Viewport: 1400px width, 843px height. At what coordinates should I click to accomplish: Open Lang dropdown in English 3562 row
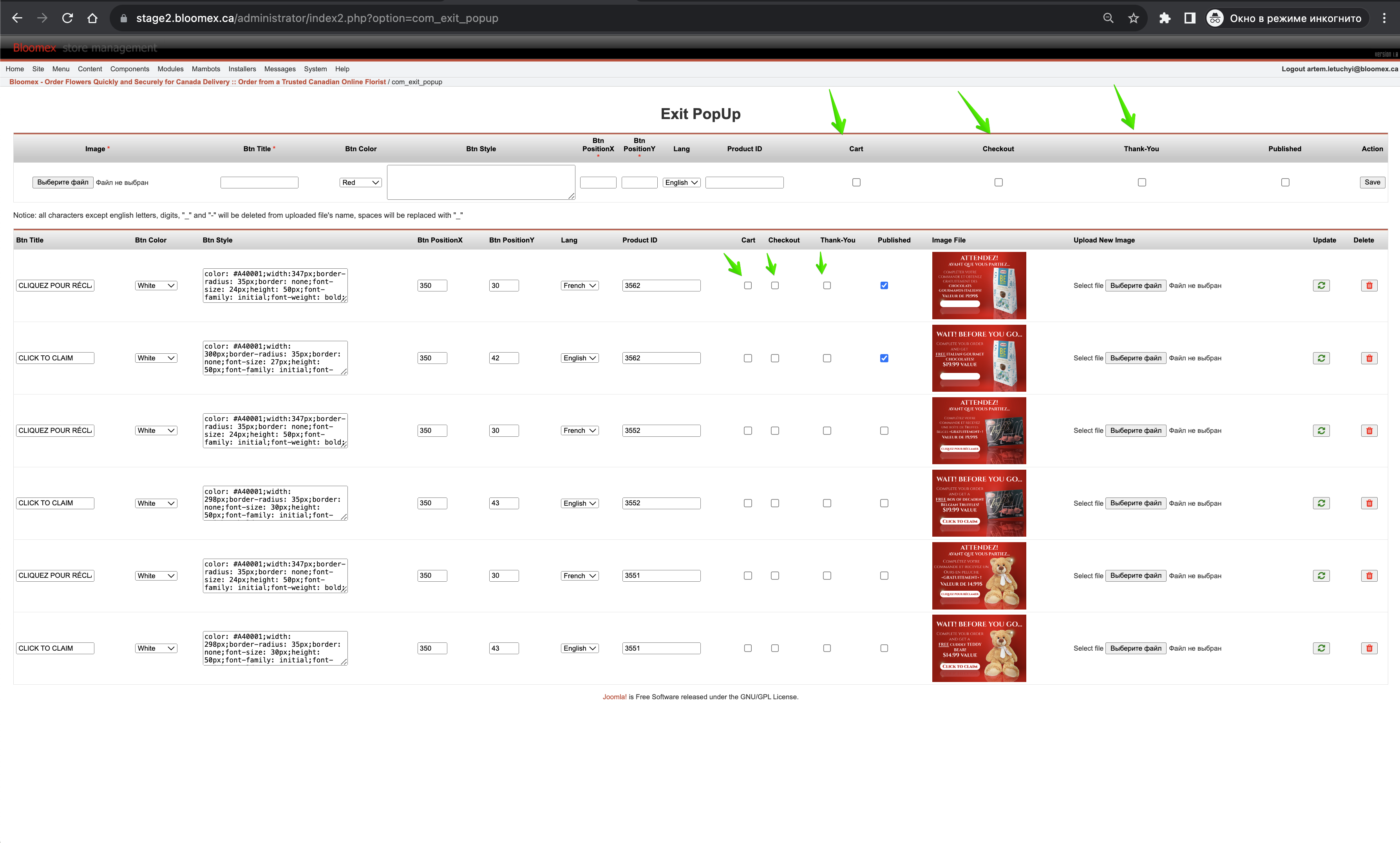[579, 358]
